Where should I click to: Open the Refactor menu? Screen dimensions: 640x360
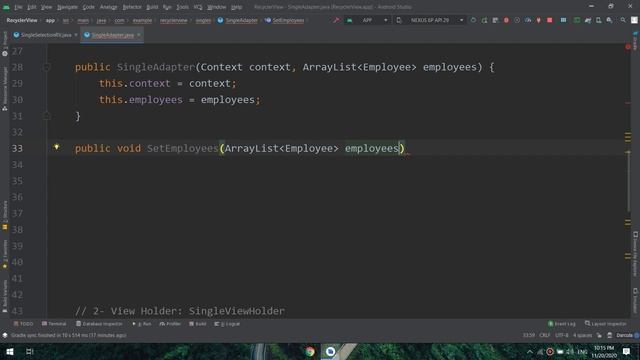[x=132, y=7]
